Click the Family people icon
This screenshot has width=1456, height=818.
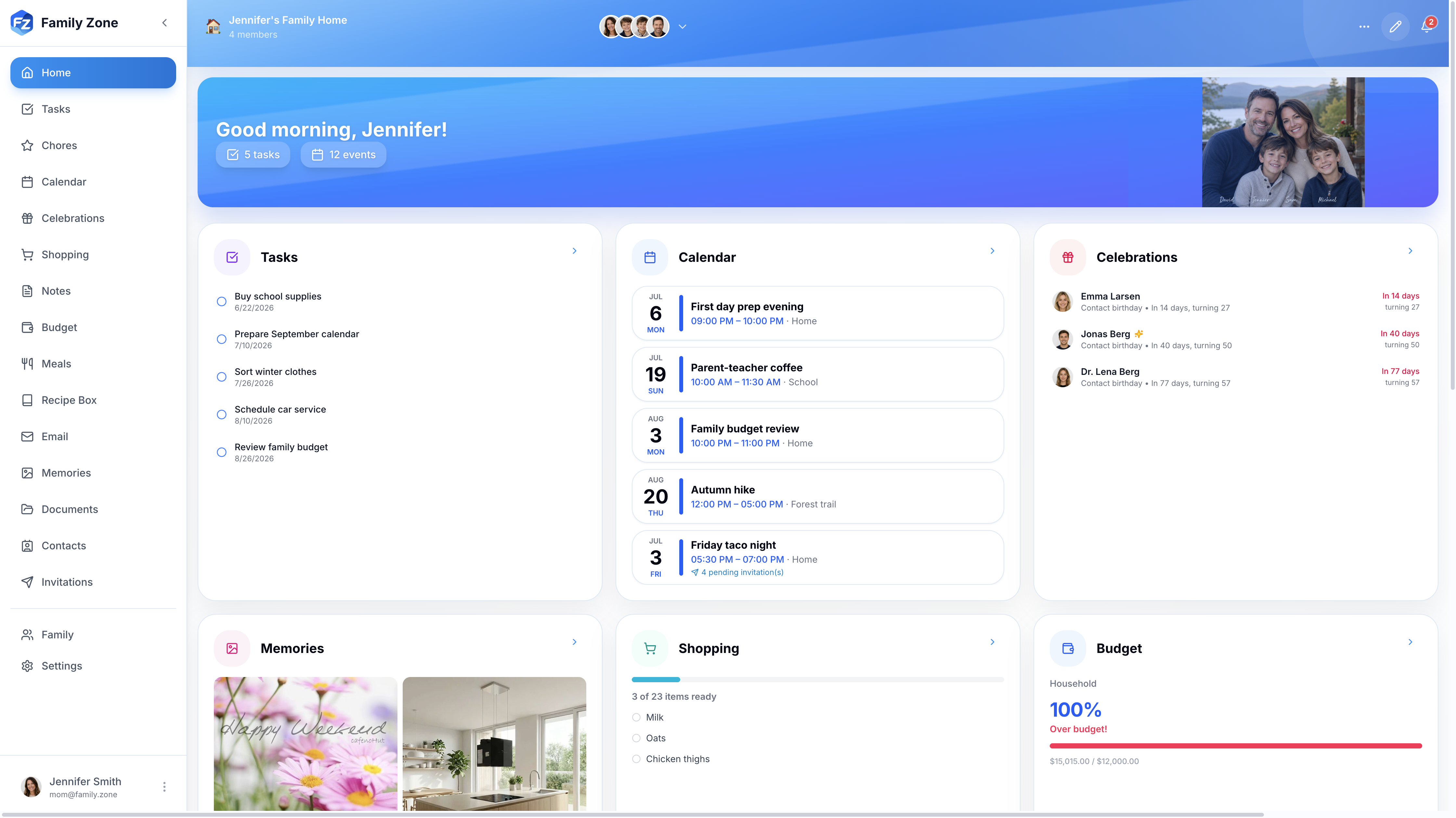click(x=27, y=635)
